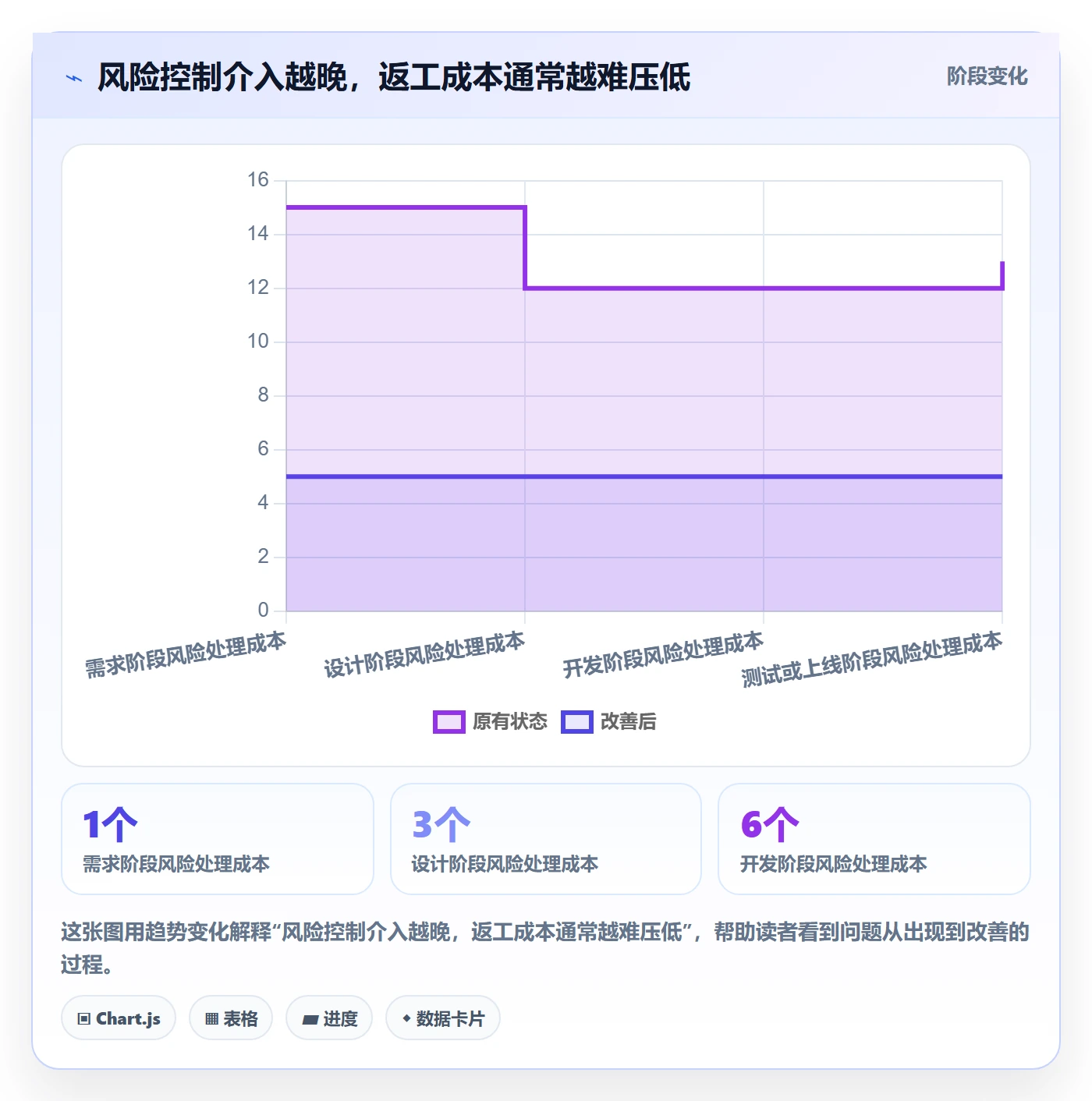Click the diamond icon in 数据卡片 chip
1092x1101 pixels.
(406, 1018)
